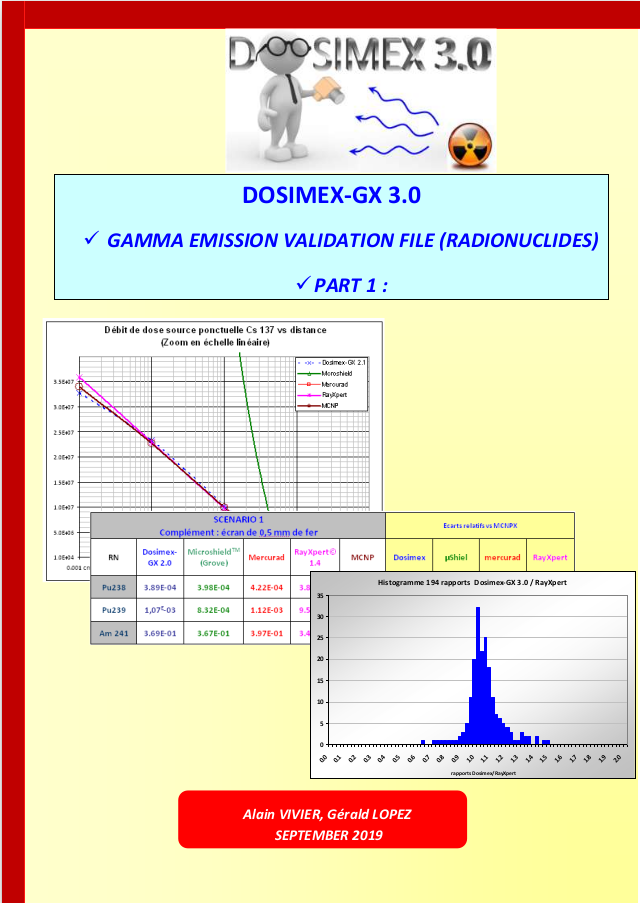Click the cell value "1.12E-03"

coord(266,610)
